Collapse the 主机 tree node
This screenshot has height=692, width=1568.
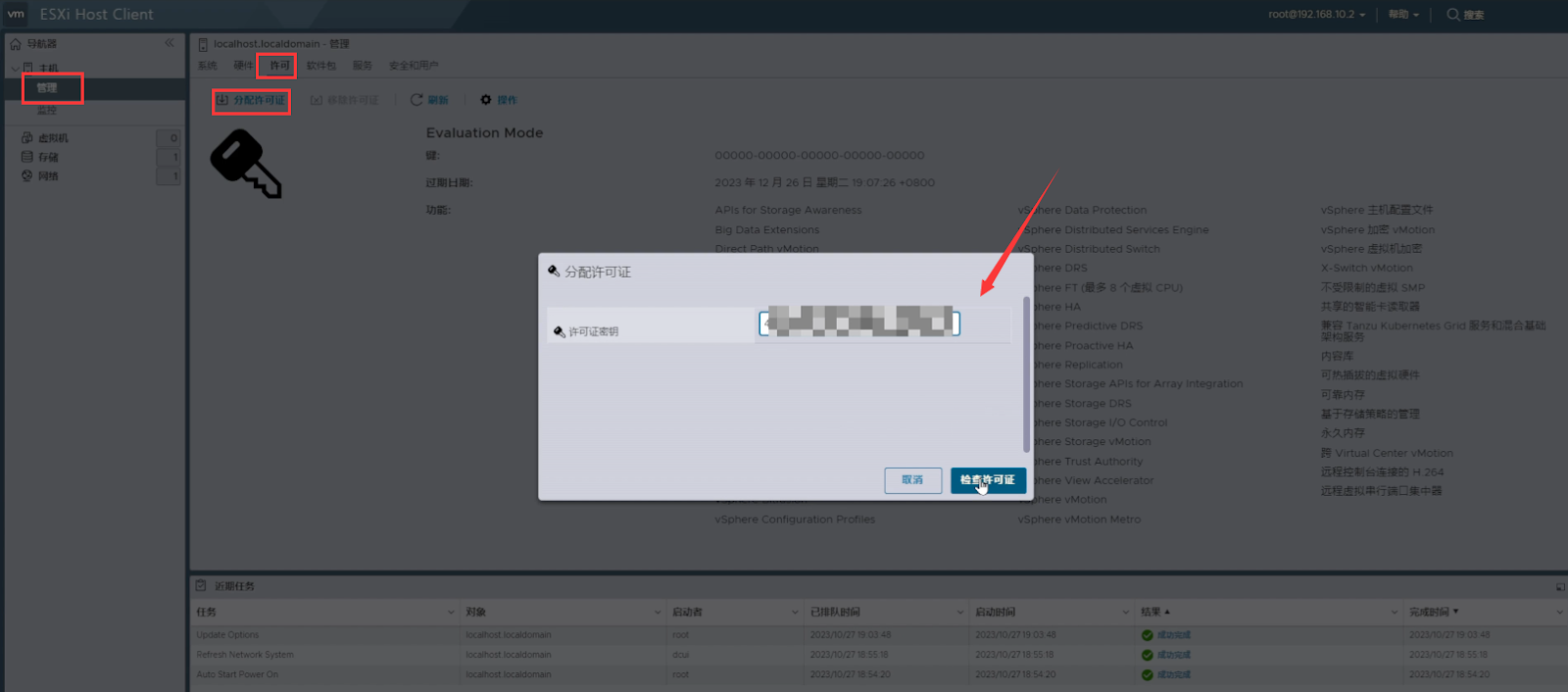(14, 69)
